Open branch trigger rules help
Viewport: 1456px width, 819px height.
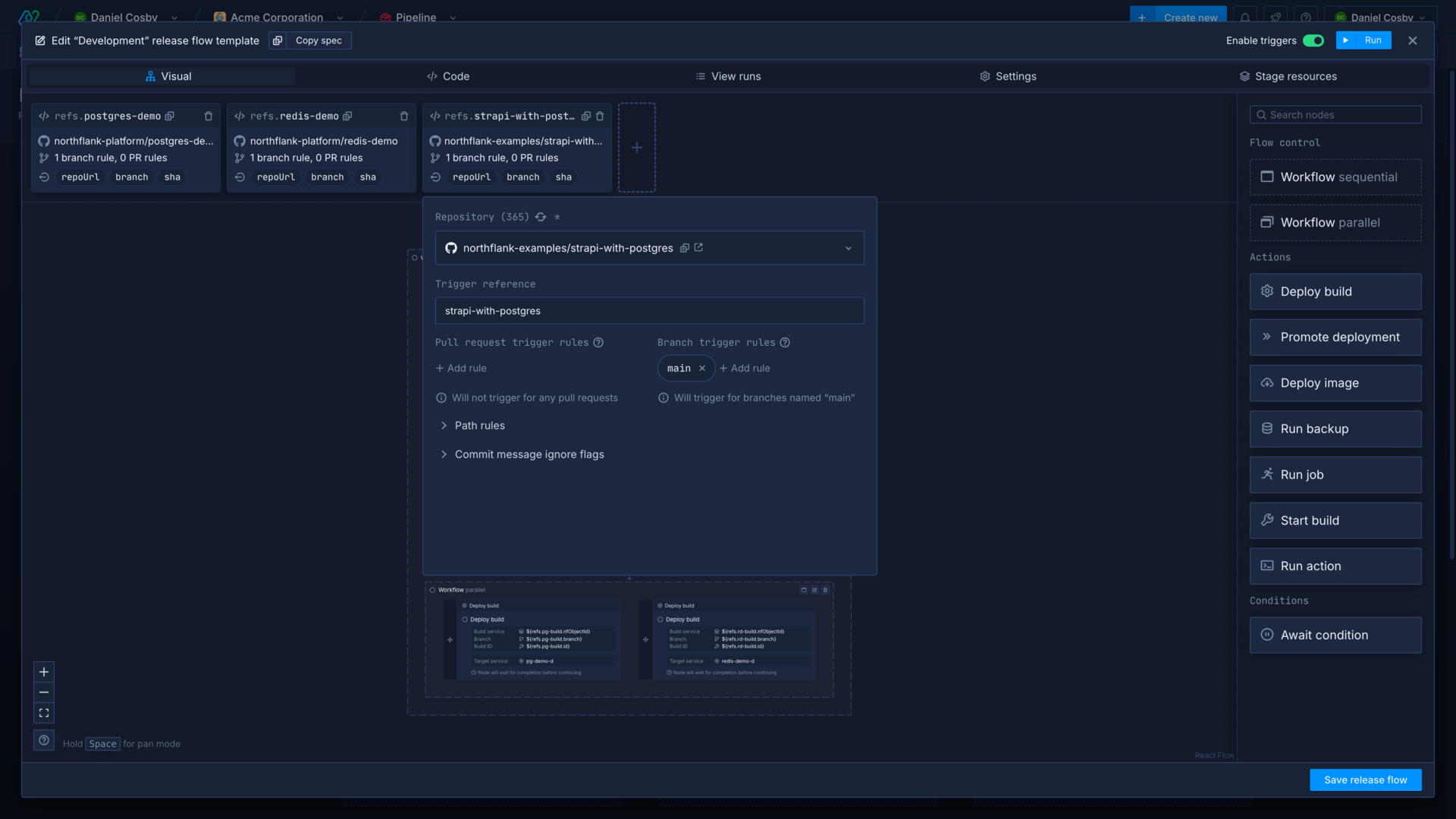(x=785, y=343)
